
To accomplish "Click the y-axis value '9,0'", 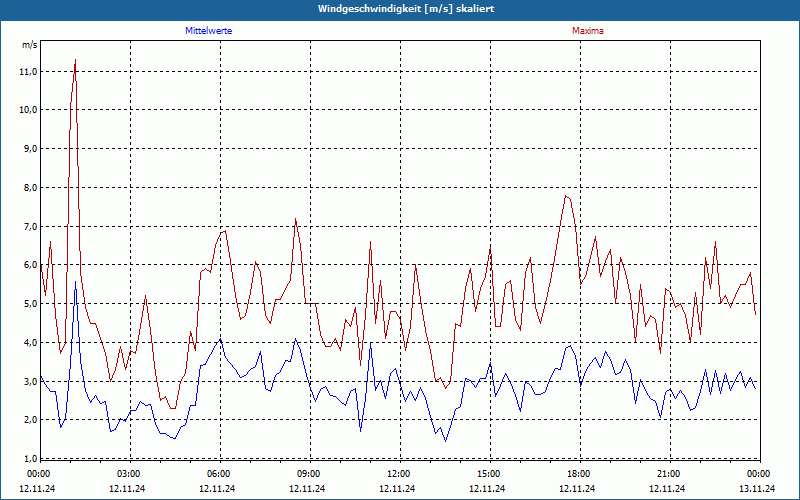I will coord(30,148).
